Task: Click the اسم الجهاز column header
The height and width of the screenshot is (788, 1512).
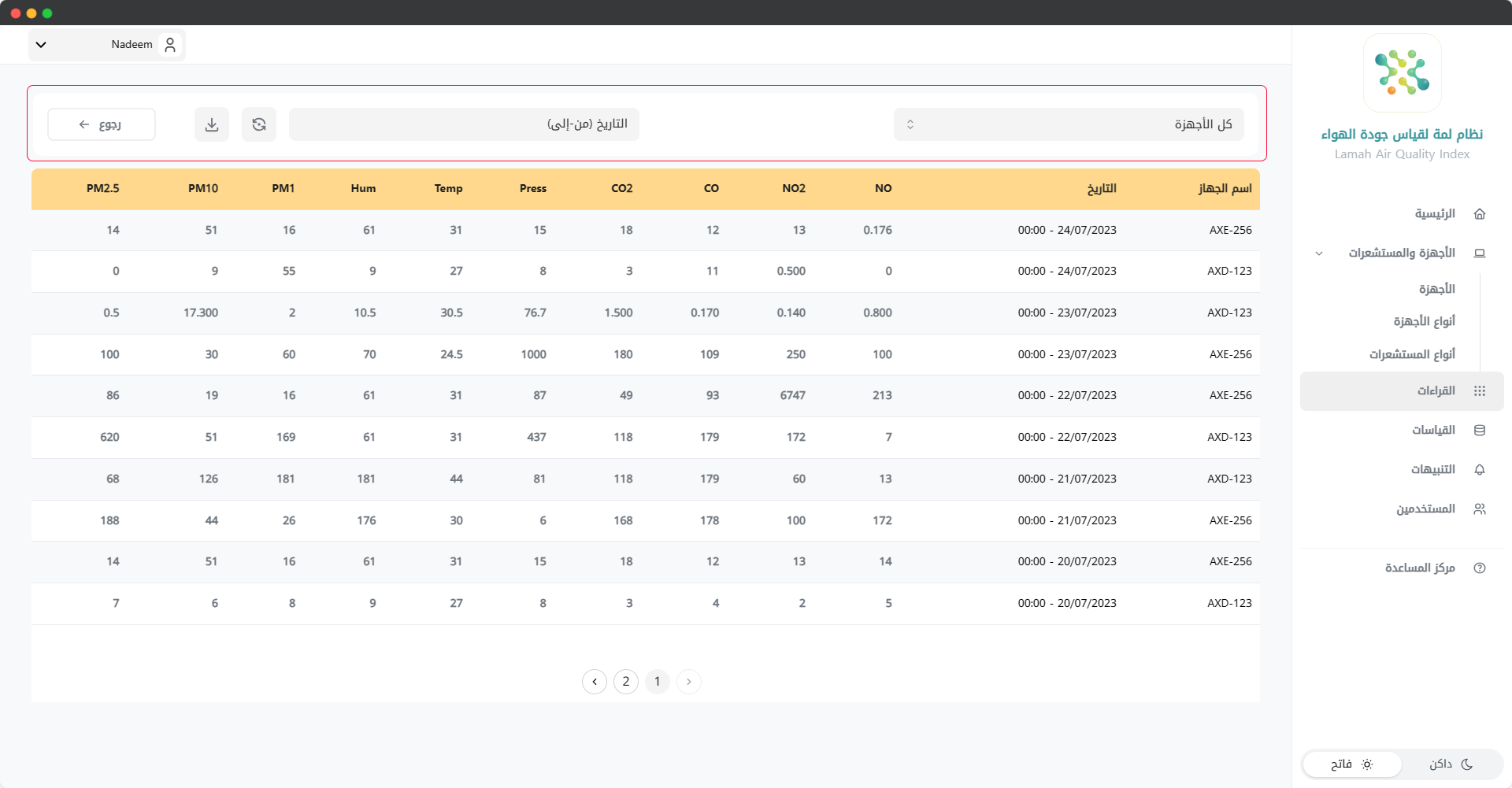Action: [1225, 189]
